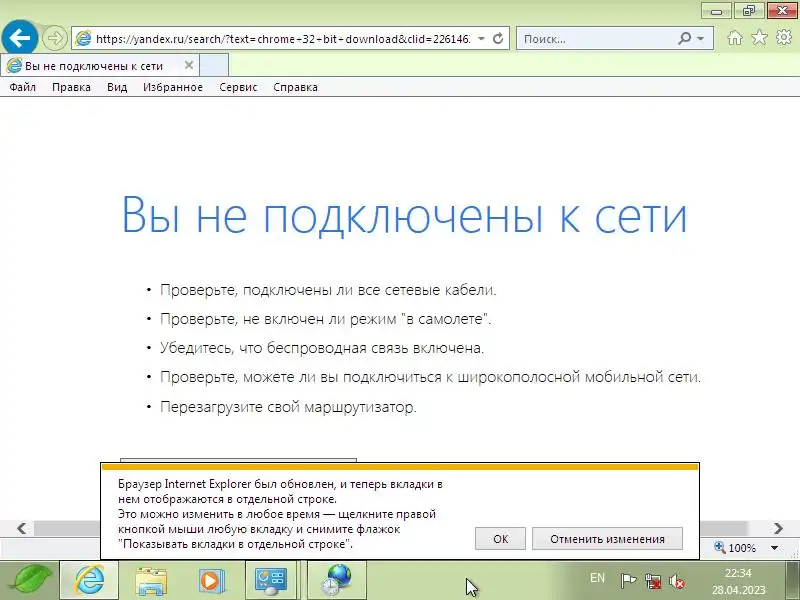Open the globe and clock taskbar app
The height and width of the screenshot is (600, 800).
pyautogui.click(x=337, y=581)
